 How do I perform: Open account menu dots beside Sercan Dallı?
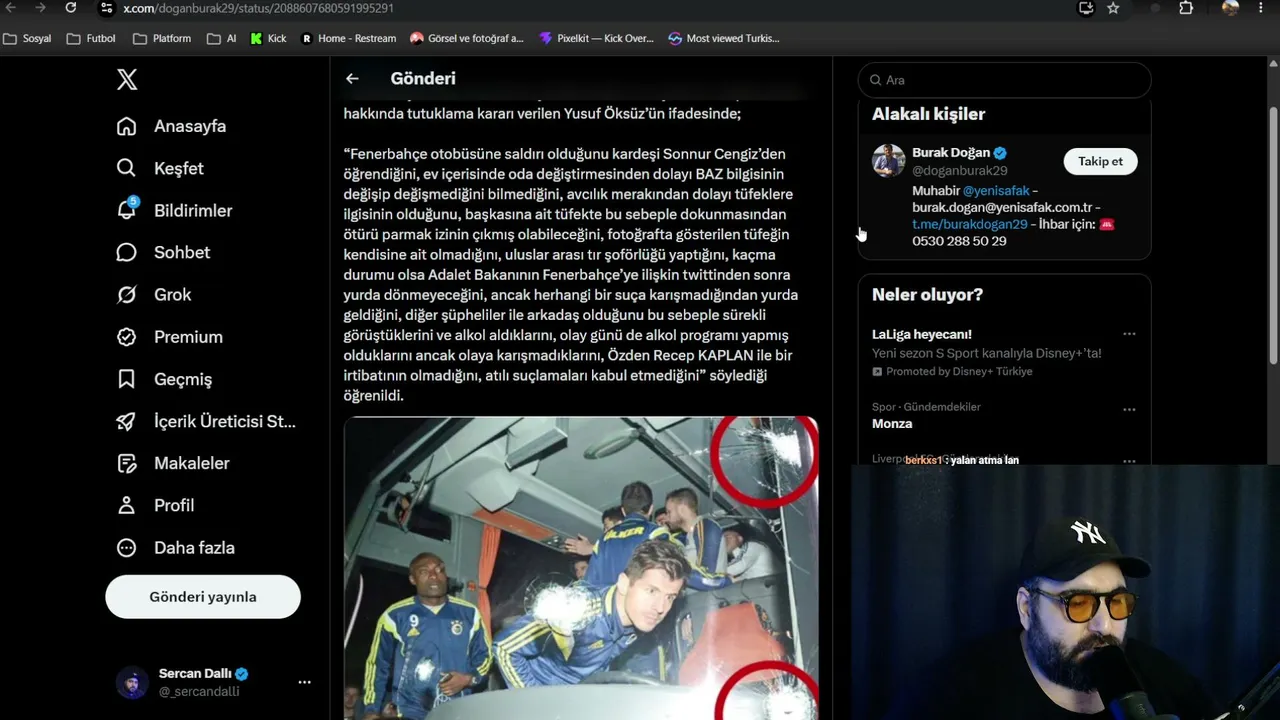(x=304, y=682)
